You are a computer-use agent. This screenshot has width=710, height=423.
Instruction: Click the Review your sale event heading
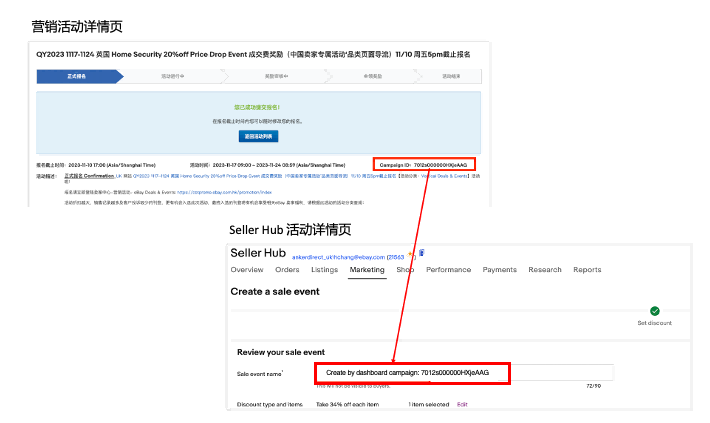(281, 352)
